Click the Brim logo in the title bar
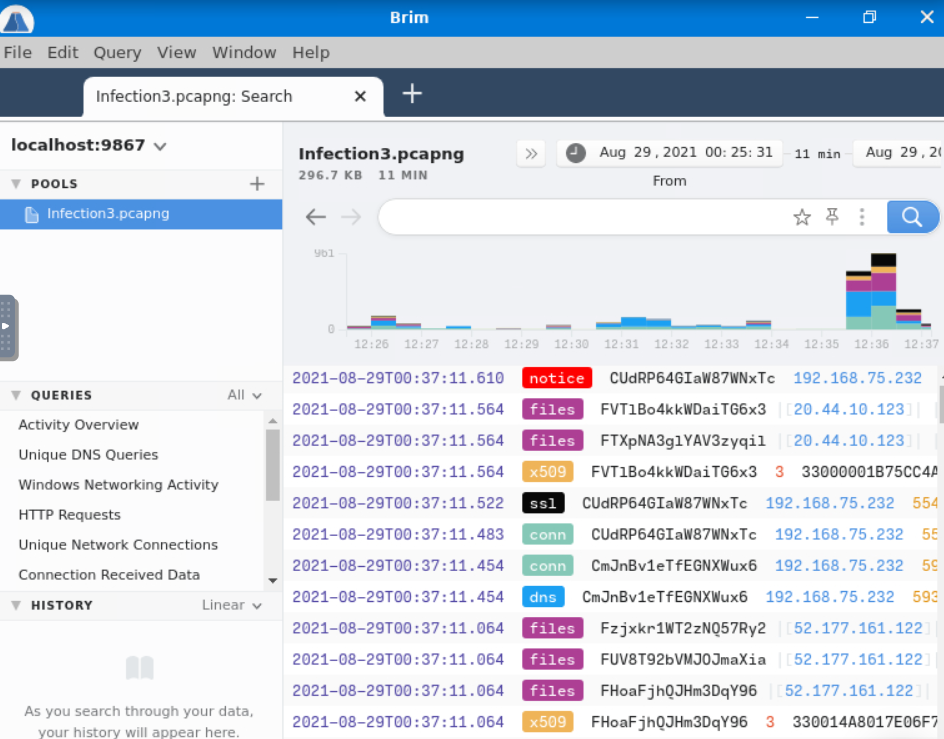944x739 pixels. coord(17,19)
